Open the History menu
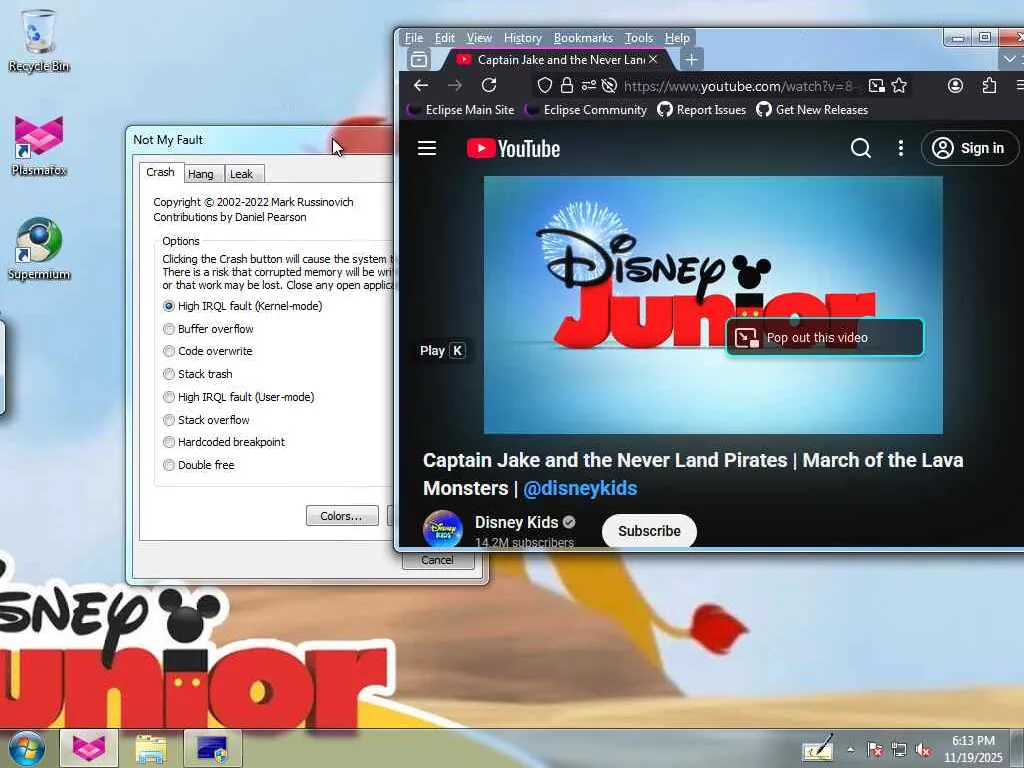The height and width of the screenshot is (768, 1024). pyautogui.click(x=522, y=38)
